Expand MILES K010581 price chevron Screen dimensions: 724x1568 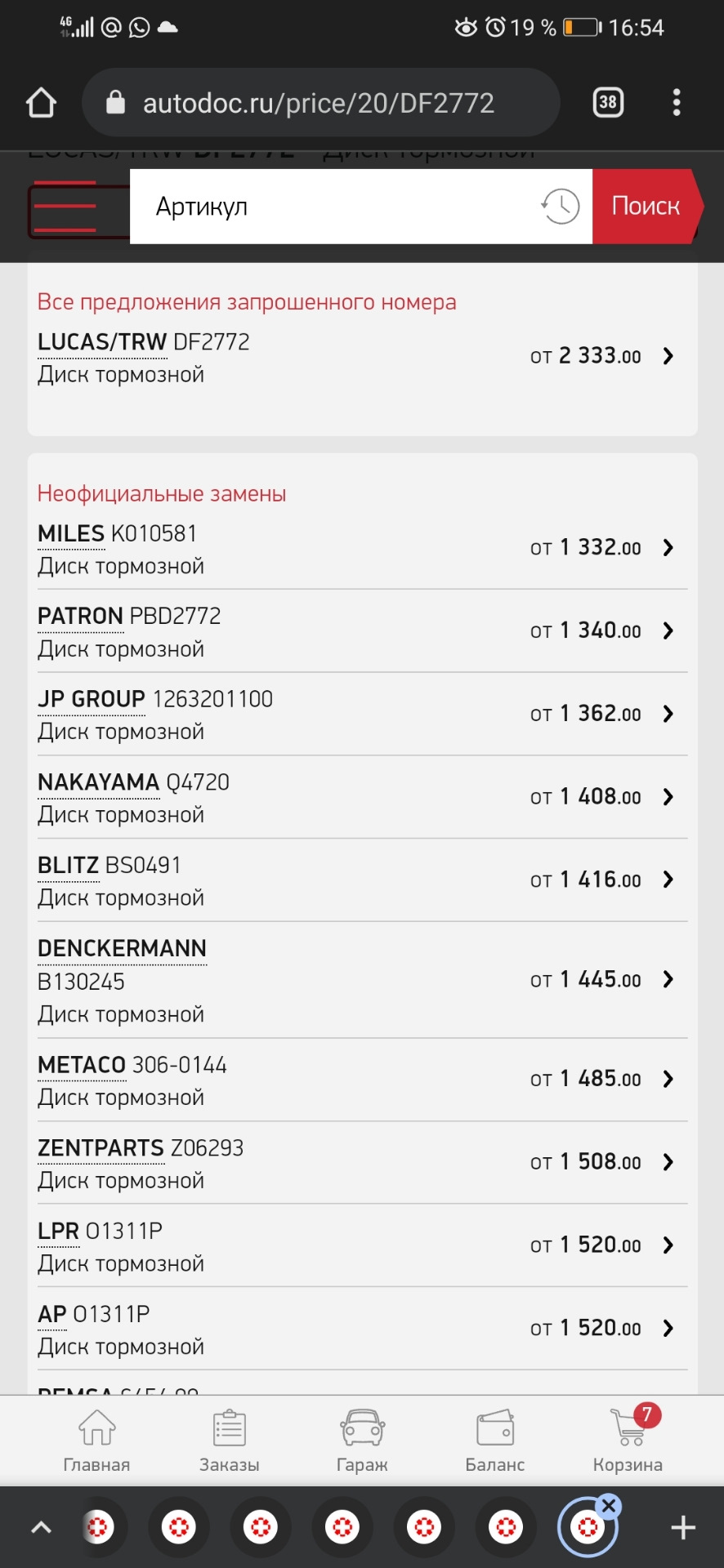pyautogui.click(x=668, y=548)
